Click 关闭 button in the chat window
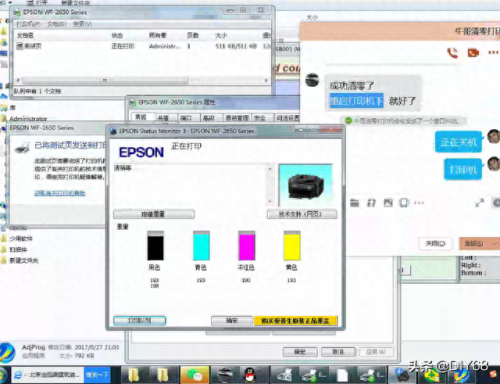500x384 pixels. [436, 244]
